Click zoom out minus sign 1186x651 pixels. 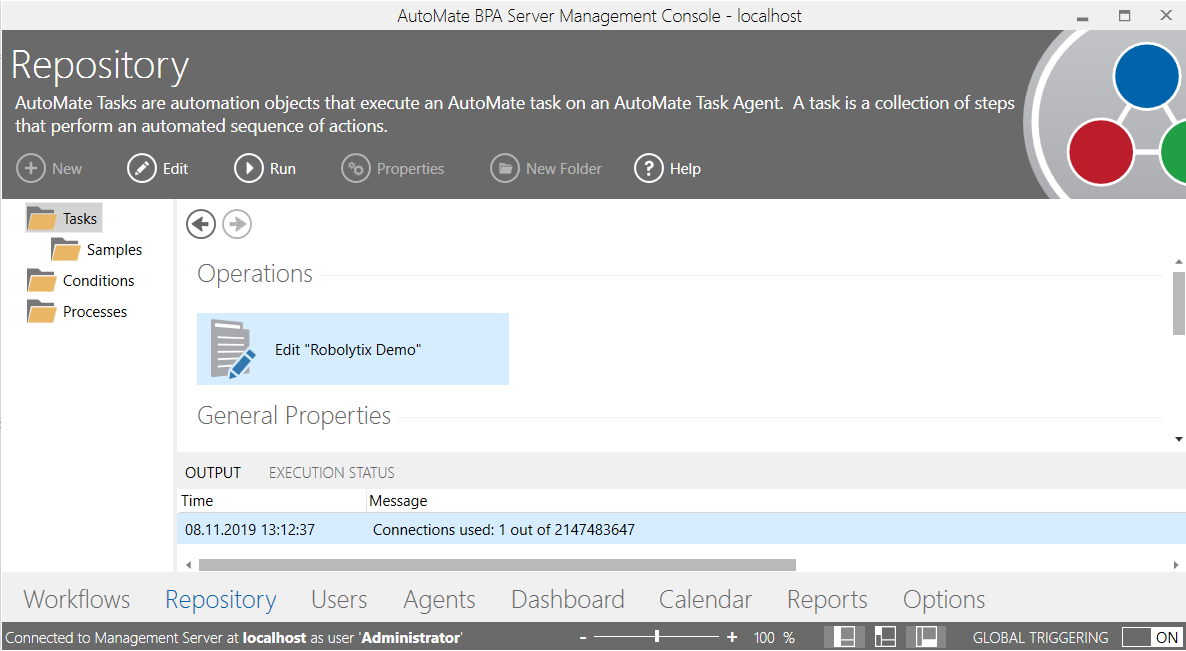click(x=585, y=637)
